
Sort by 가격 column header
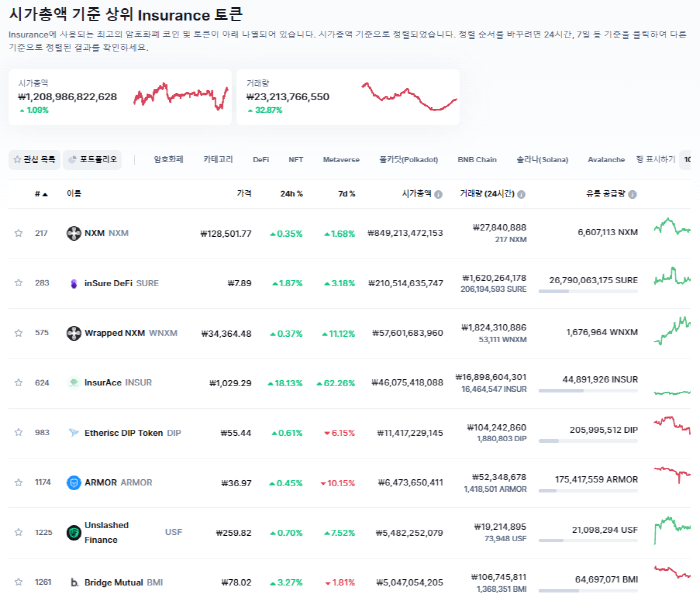(x=244, y=193)
